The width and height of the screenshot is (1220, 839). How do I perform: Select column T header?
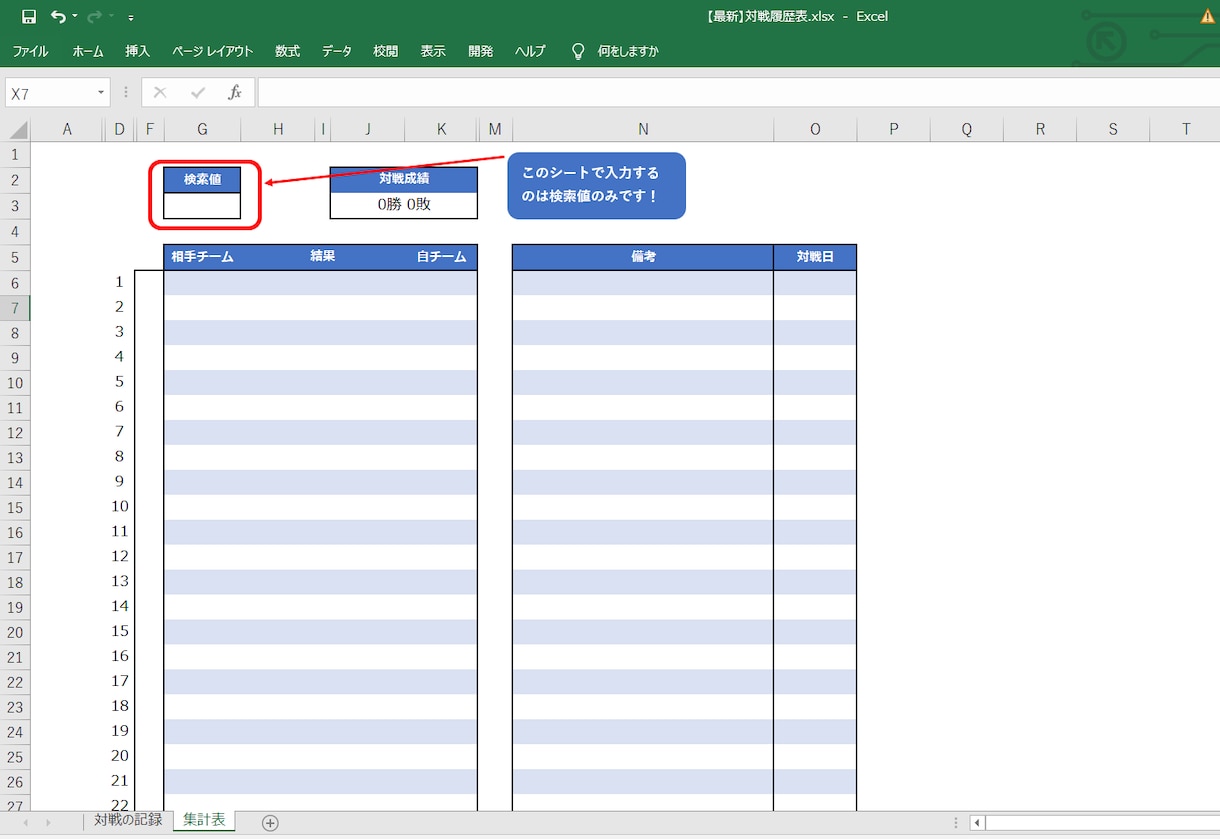pos(1186,129)
